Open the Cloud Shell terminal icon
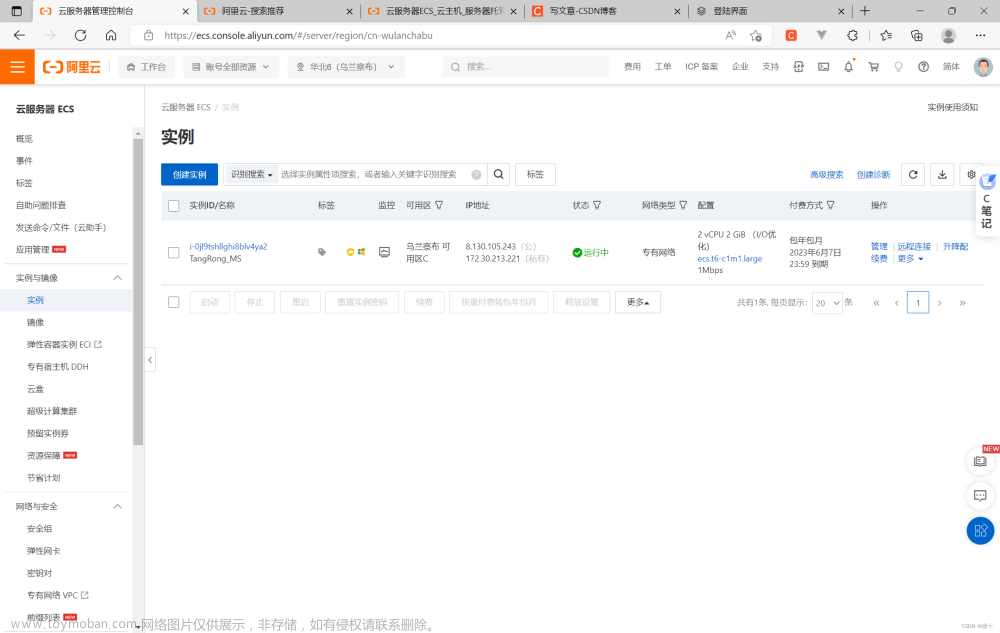The height and width of the screenshot is (633, 1000). (x=823, y=67)
